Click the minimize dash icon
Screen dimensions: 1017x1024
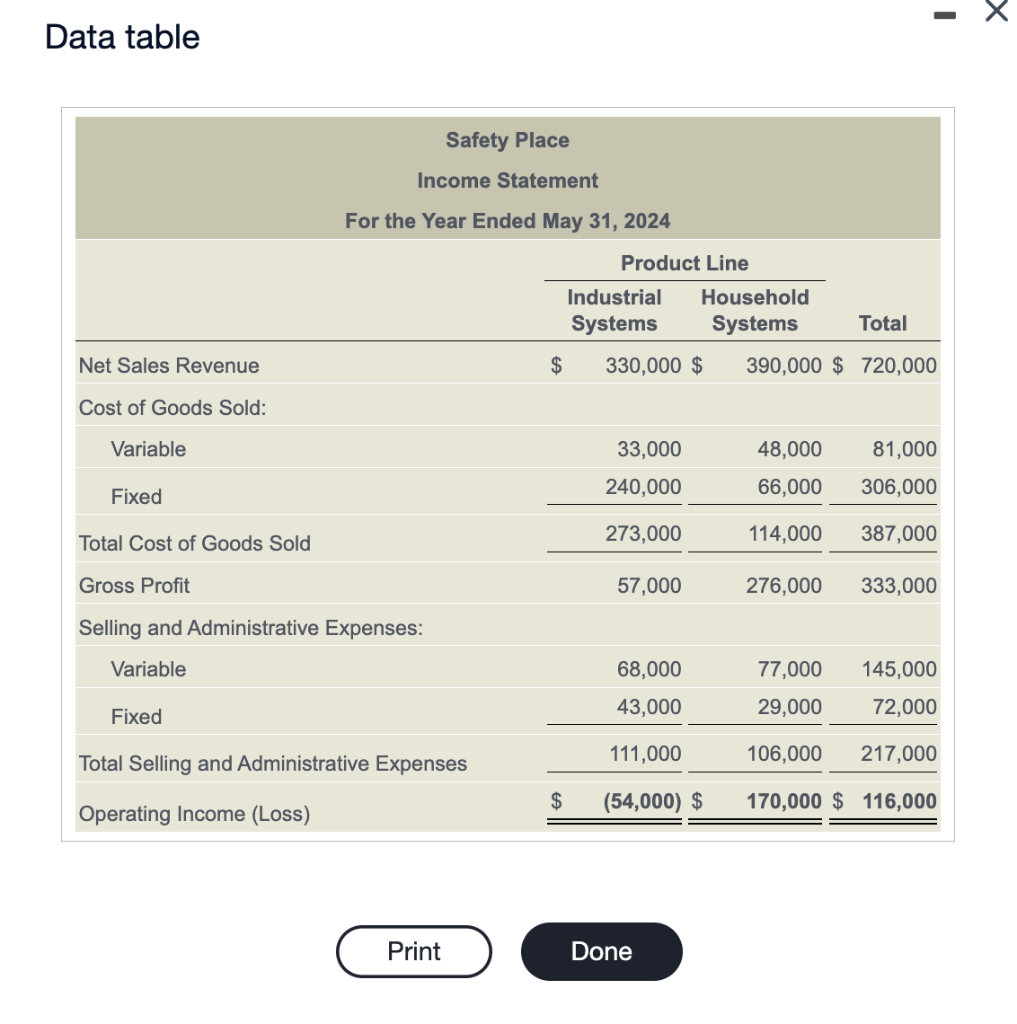(x=944, y=15)
